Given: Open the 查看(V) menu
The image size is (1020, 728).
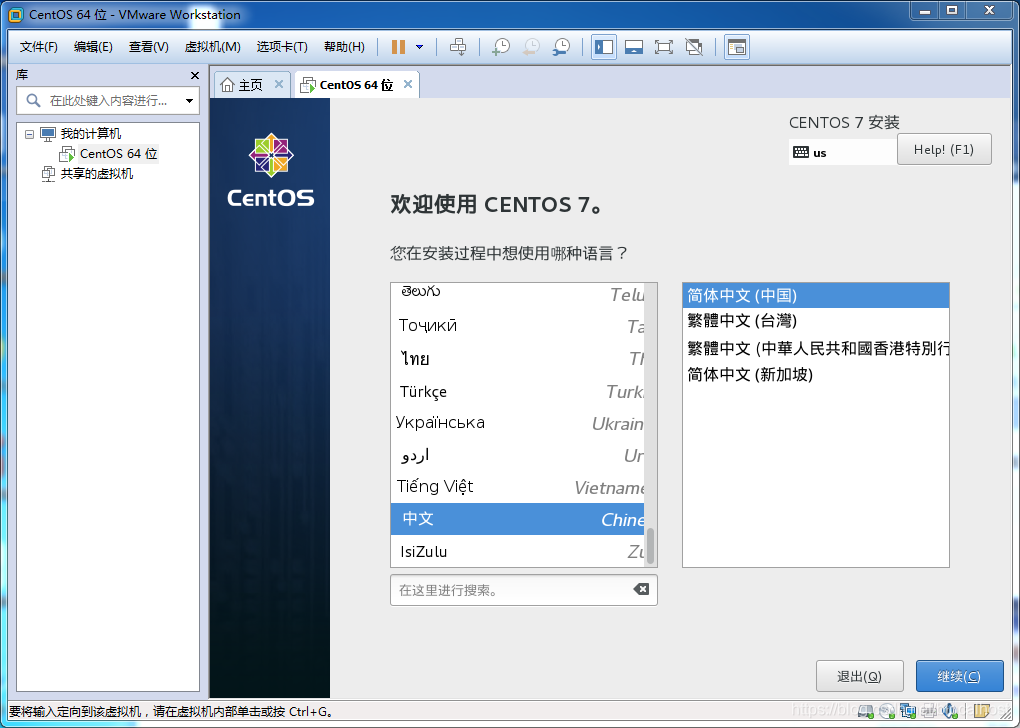Looking at the screenshot, I should (148, 47).
